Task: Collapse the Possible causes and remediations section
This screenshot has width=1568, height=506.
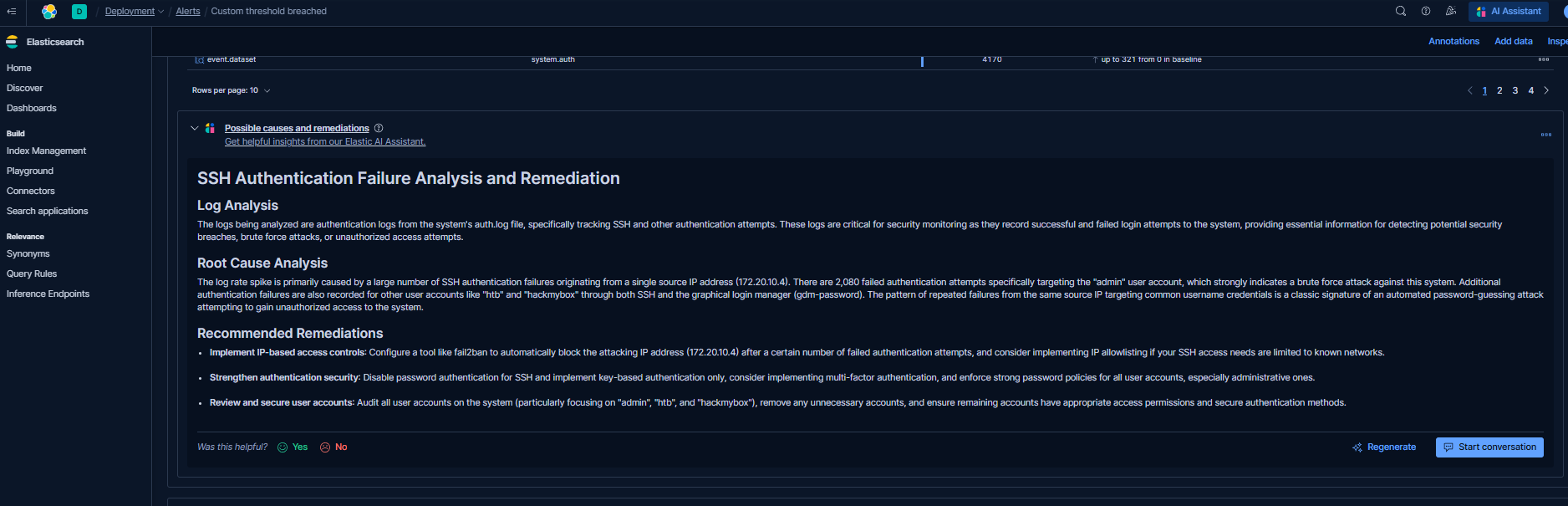Action: tap(195, 128)
